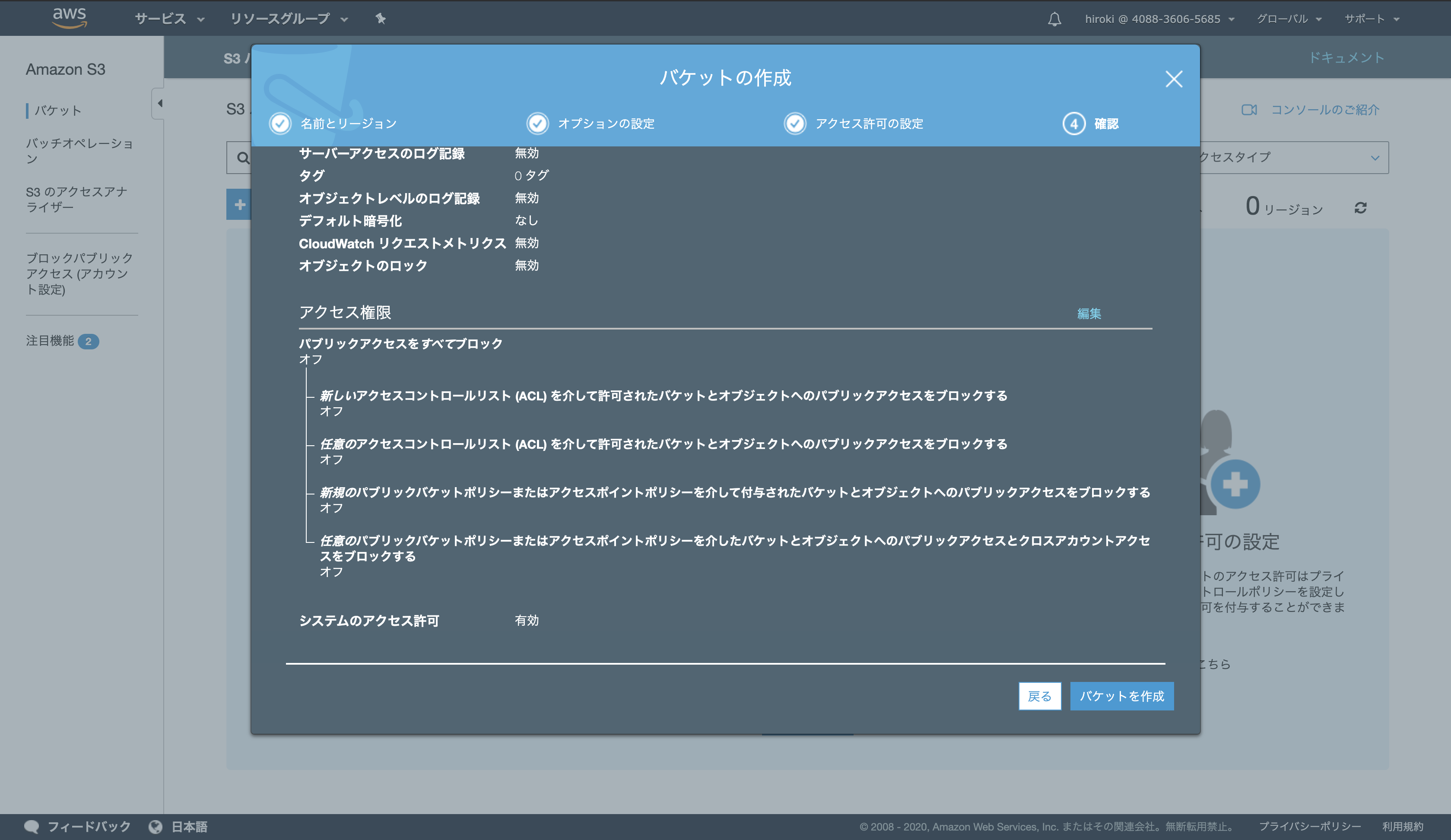Image resolution: width=1451 pixels, height=840 pixels.
Task: Click the feedback speech bubble icon
Action: [32, 827]
